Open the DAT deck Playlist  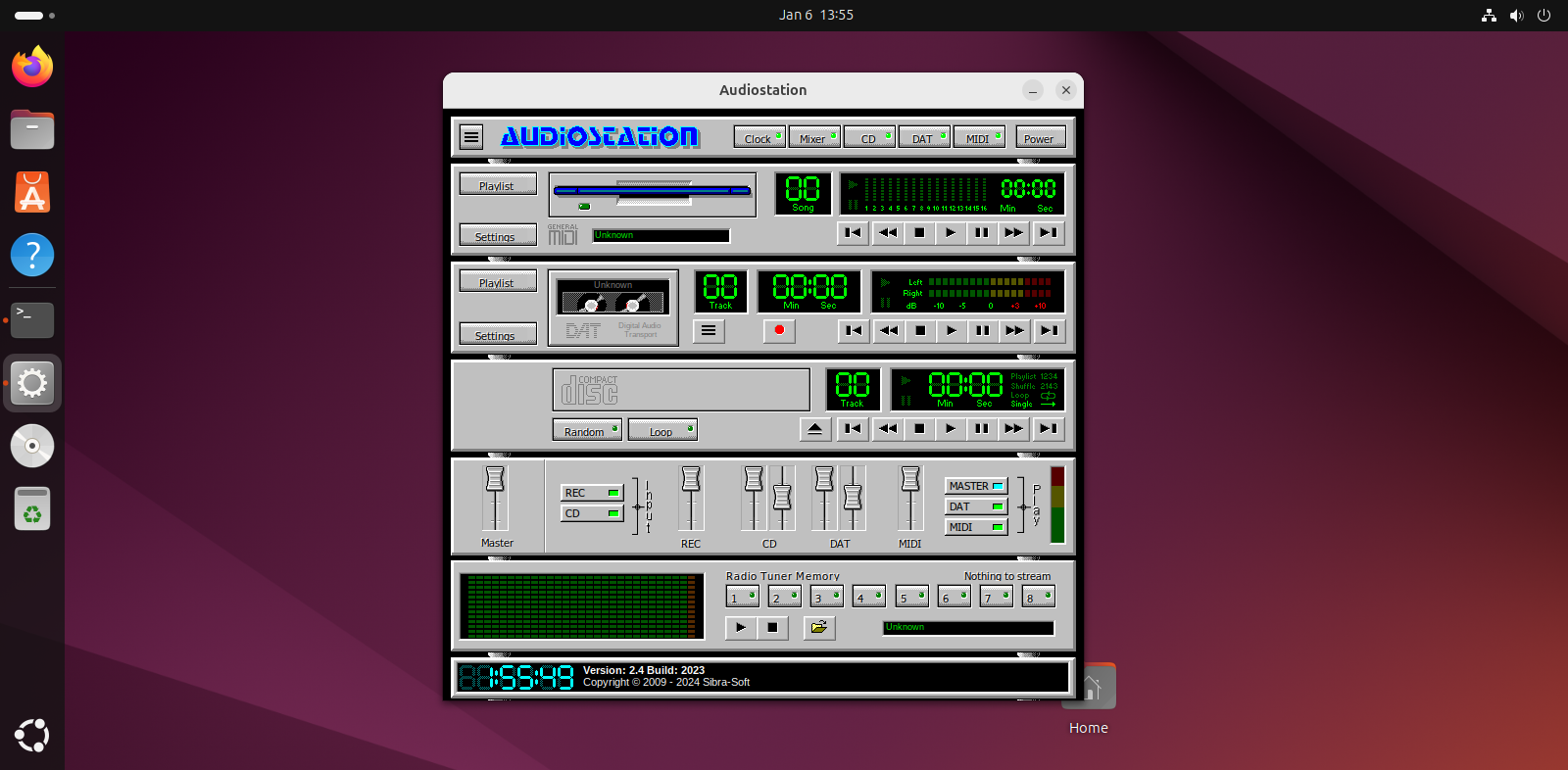(x=498, y=281)
